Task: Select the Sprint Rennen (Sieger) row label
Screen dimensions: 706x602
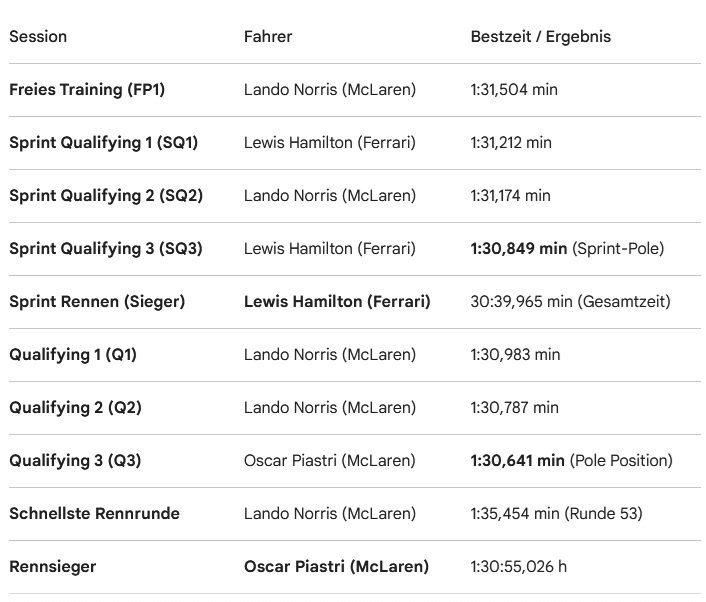Action: (x=97, y=301)
